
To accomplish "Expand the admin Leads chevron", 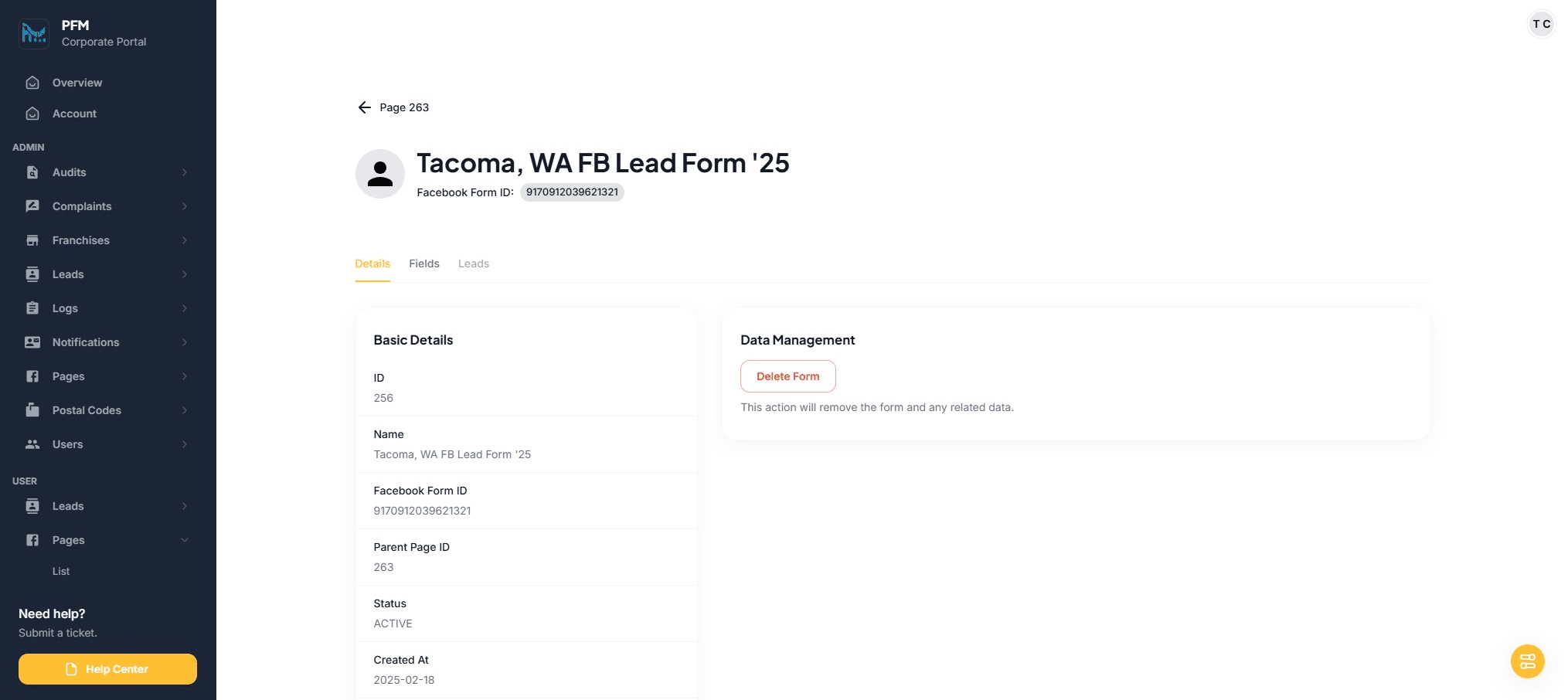I will pyautogui.click(x=185, y=274).
